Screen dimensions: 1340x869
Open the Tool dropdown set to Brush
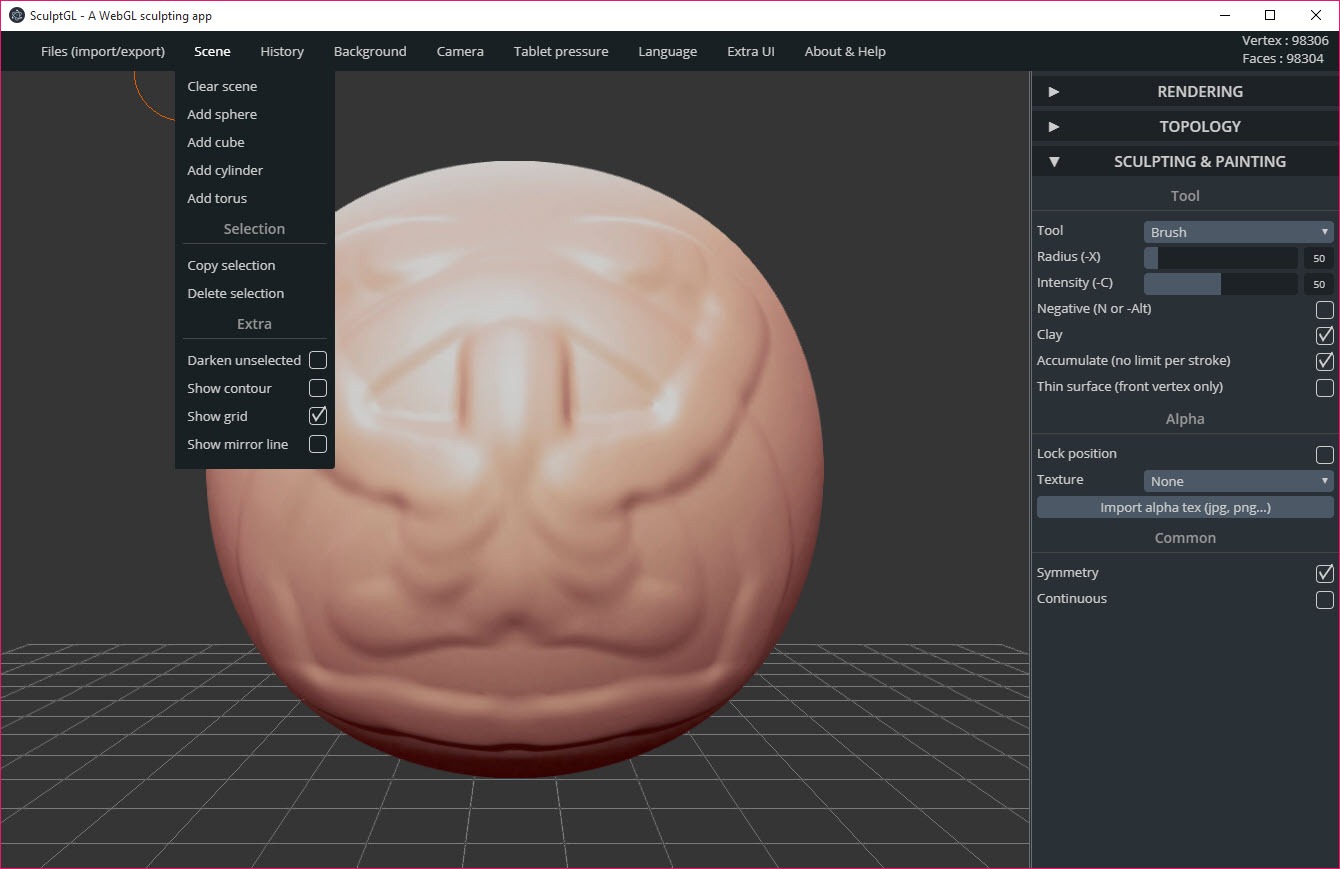[x=1238, y=232]
